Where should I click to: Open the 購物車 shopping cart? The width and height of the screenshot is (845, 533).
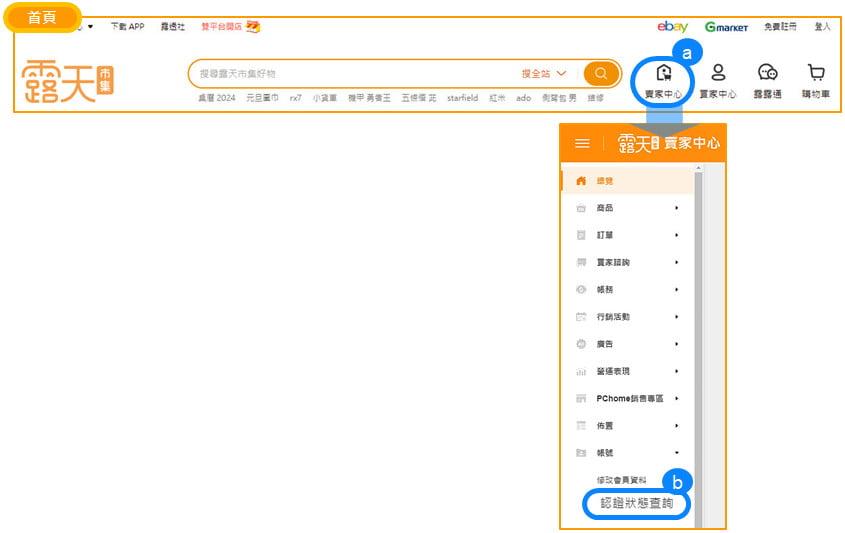point(816,79)
